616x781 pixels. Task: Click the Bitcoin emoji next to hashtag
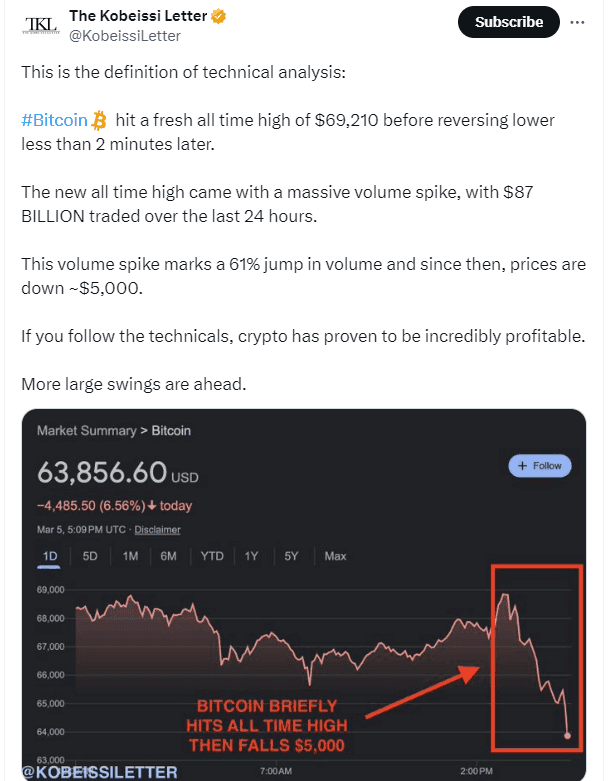tap(100, 120)
